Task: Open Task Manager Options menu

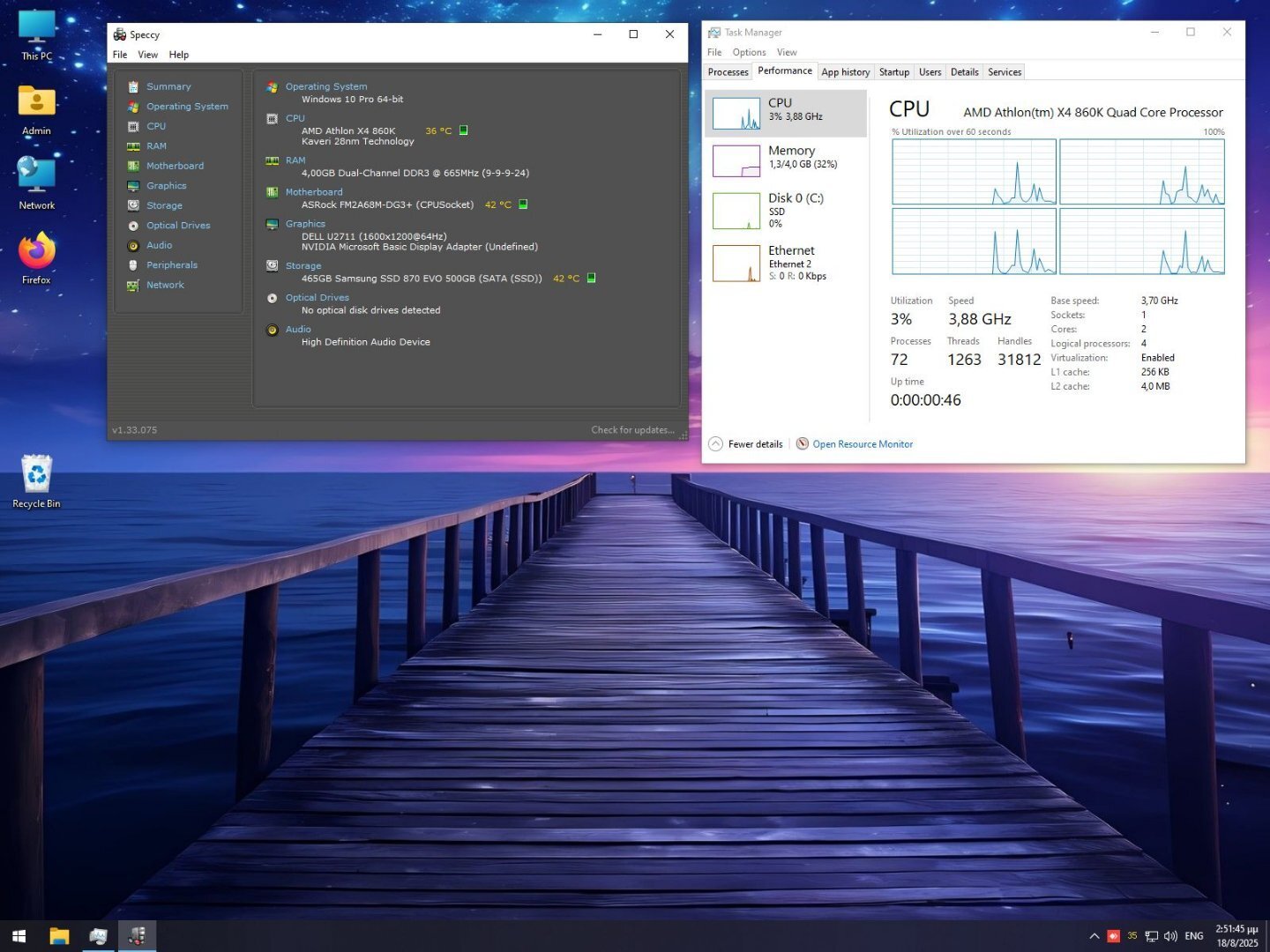Action: pos(749,53)
